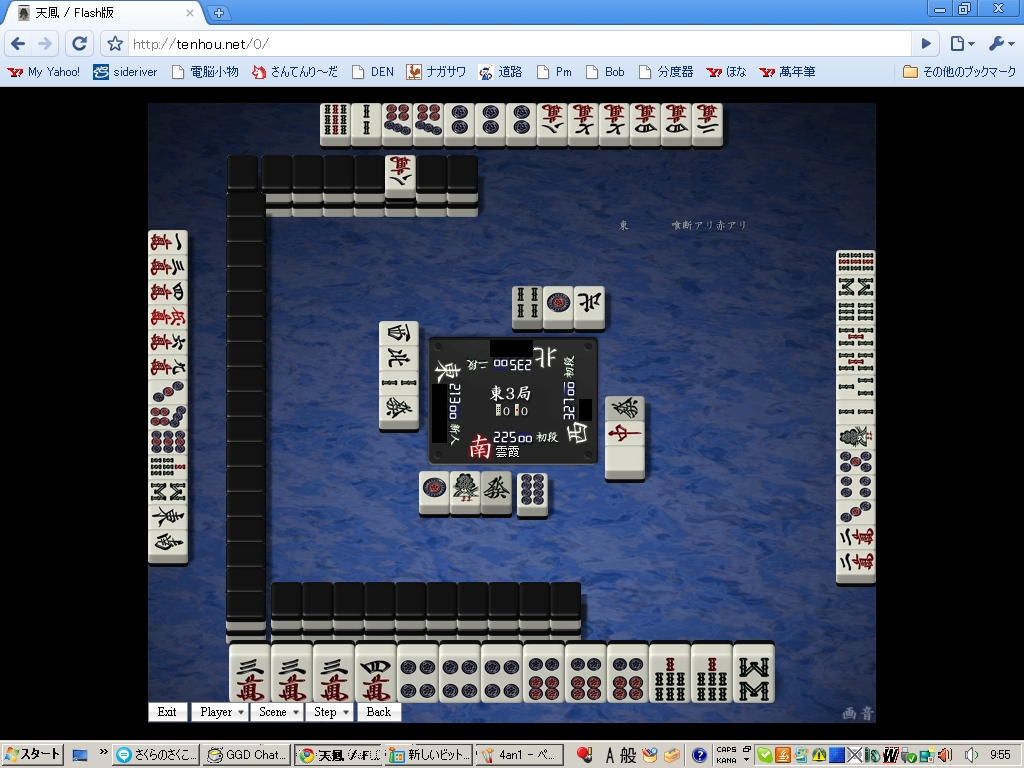Open the 電脳小物 bookmark
Viewport: 1024px width, 768px height.
(205, 72)
